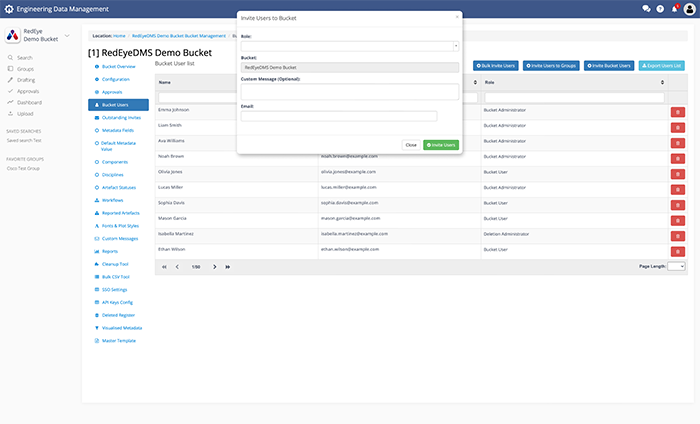The image size is (700, 424).
Task: Sort the table by Role column
Action: pyautogui.click(x=490, y=82)
